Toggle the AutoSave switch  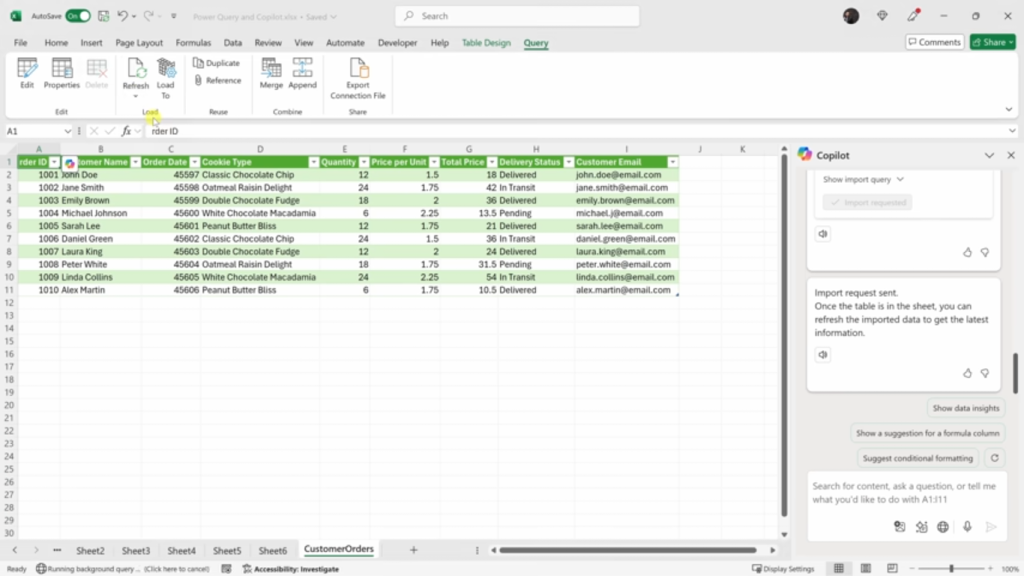pos(78,16)
